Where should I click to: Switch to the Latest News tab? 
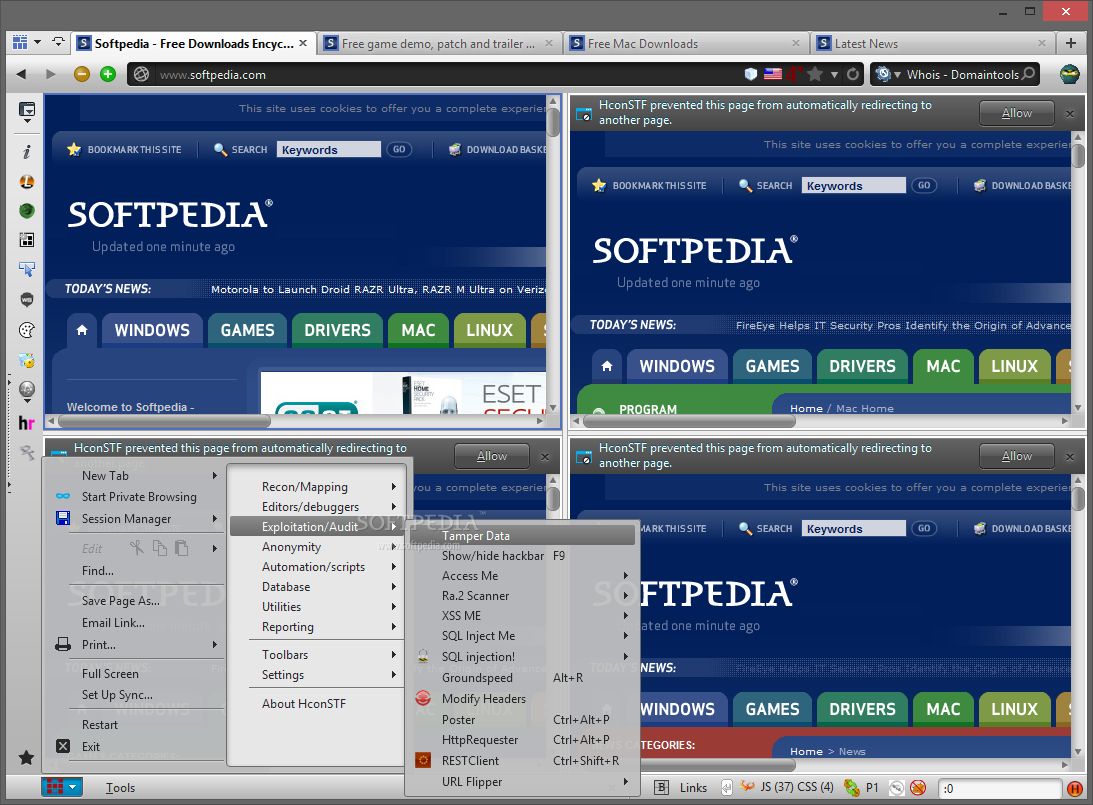(932, 43)
